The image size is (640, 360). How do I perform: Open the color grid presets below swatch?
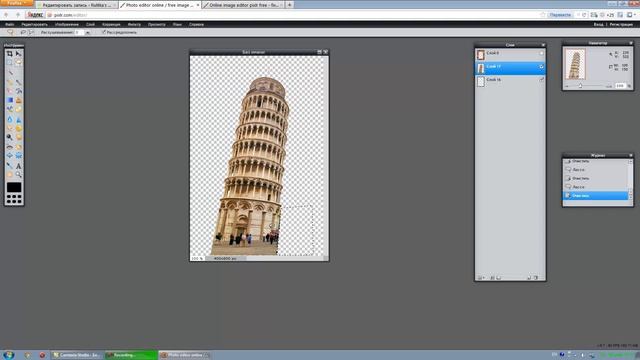14,199
